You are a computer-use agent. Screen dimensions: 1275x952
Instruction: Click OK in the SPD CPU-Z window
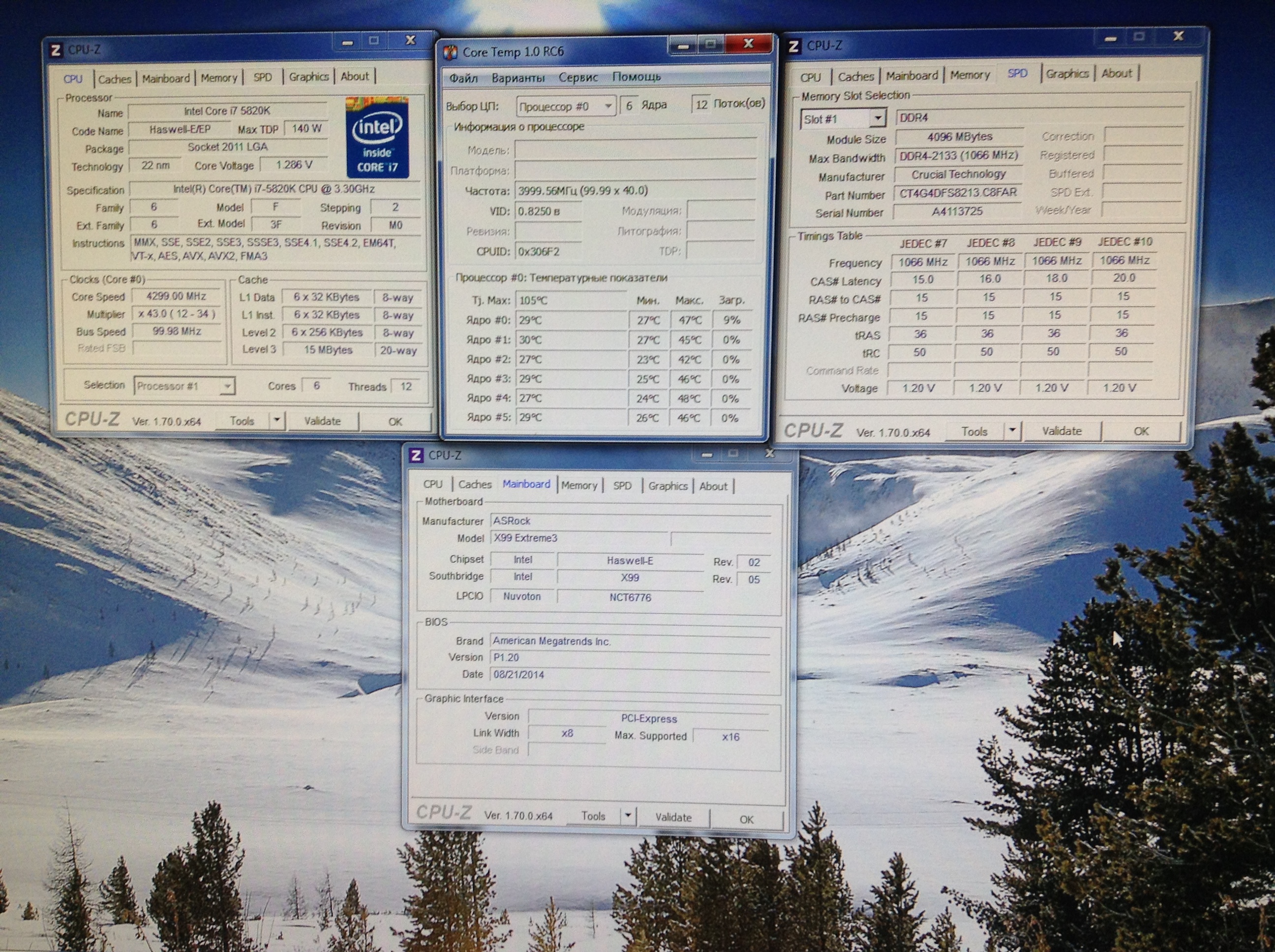coord(1141,431)
